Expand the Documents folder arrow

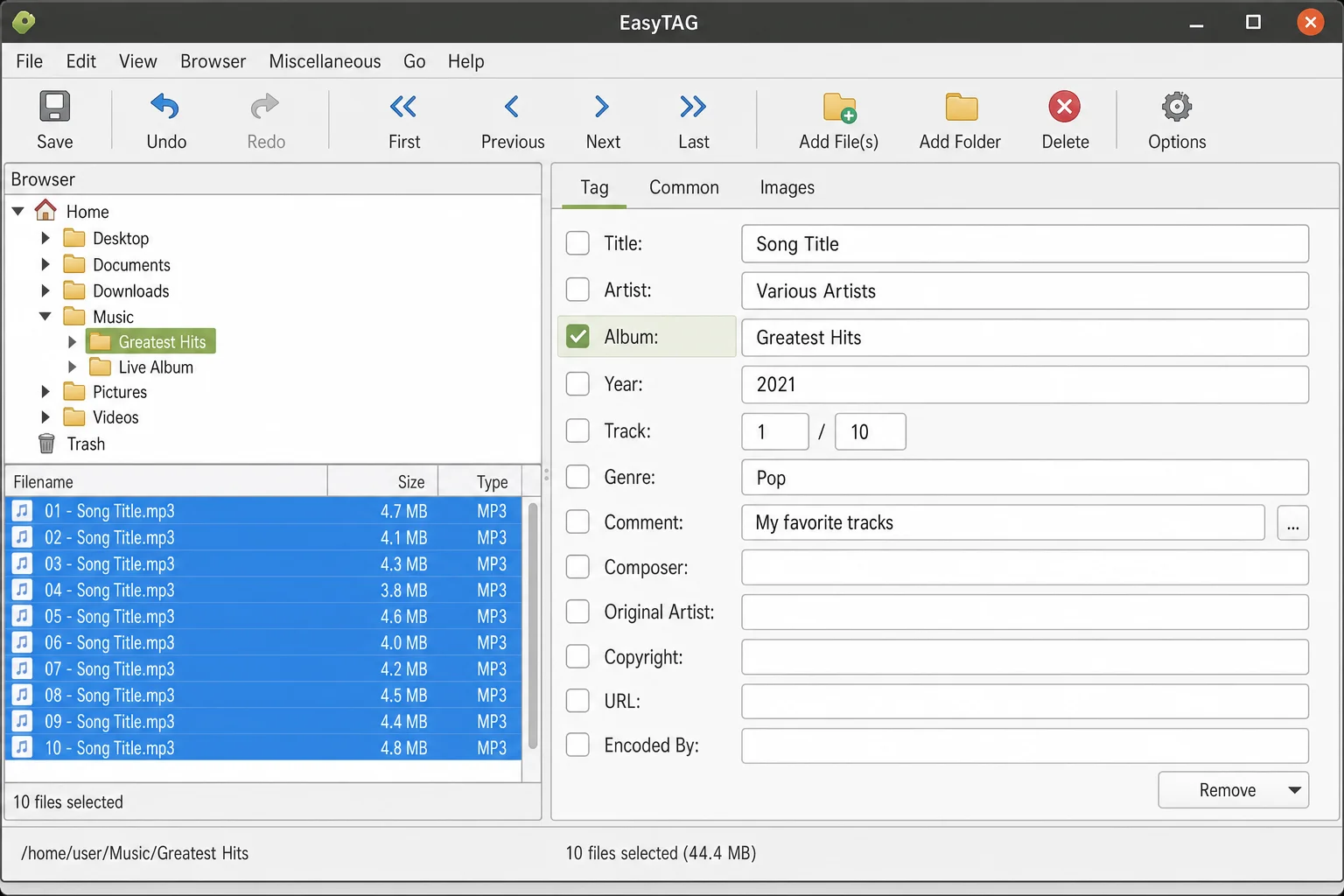pyautogui.click(x=45, y=264)
